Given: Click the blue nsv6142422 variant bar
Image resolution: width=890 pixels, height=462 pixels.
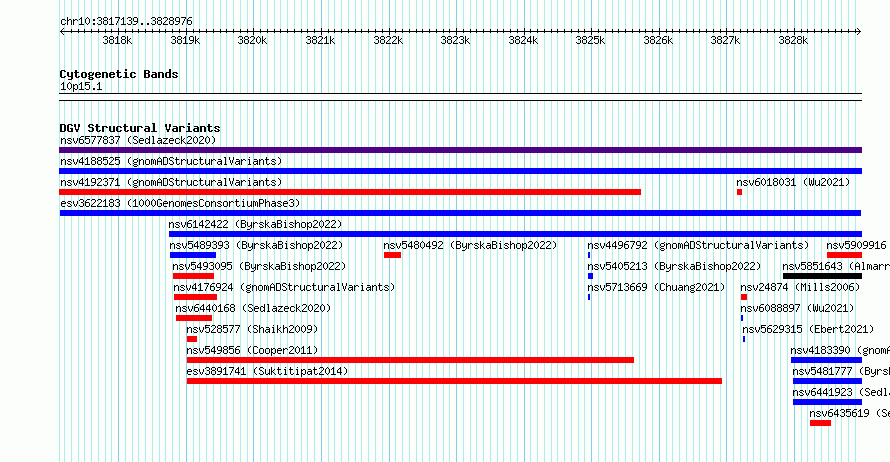Looking at the screenshot, I should coord(515,234).
